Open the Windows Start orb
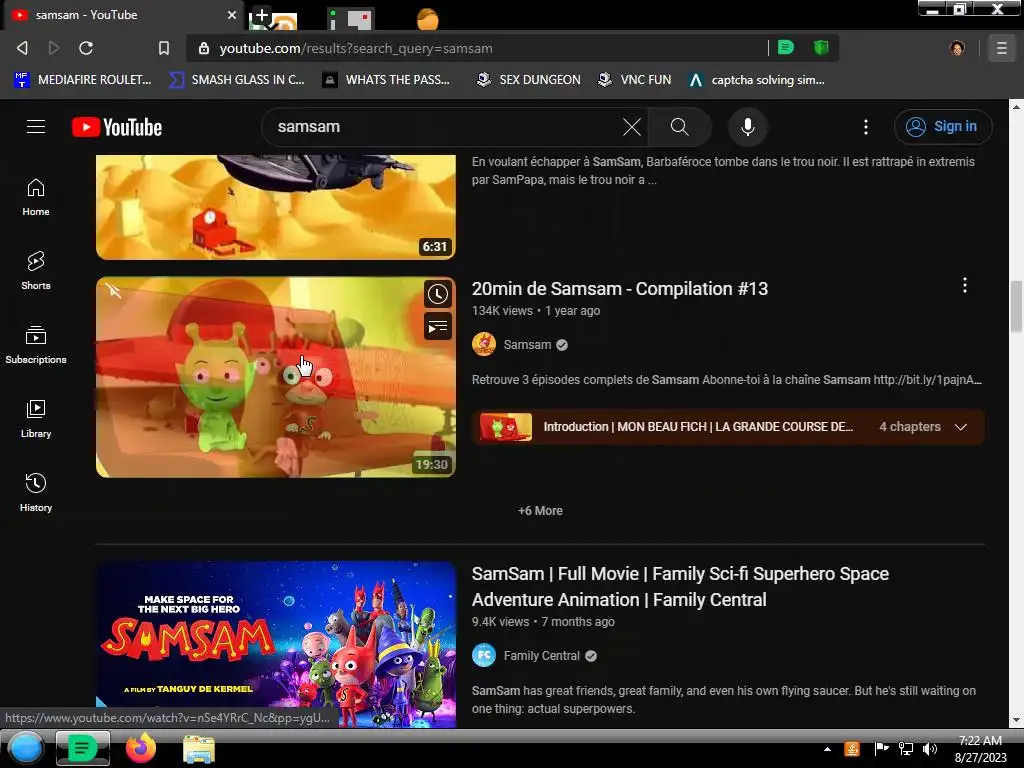The height and width of the screenshot is (768, 1024). [x=25, y=748]
